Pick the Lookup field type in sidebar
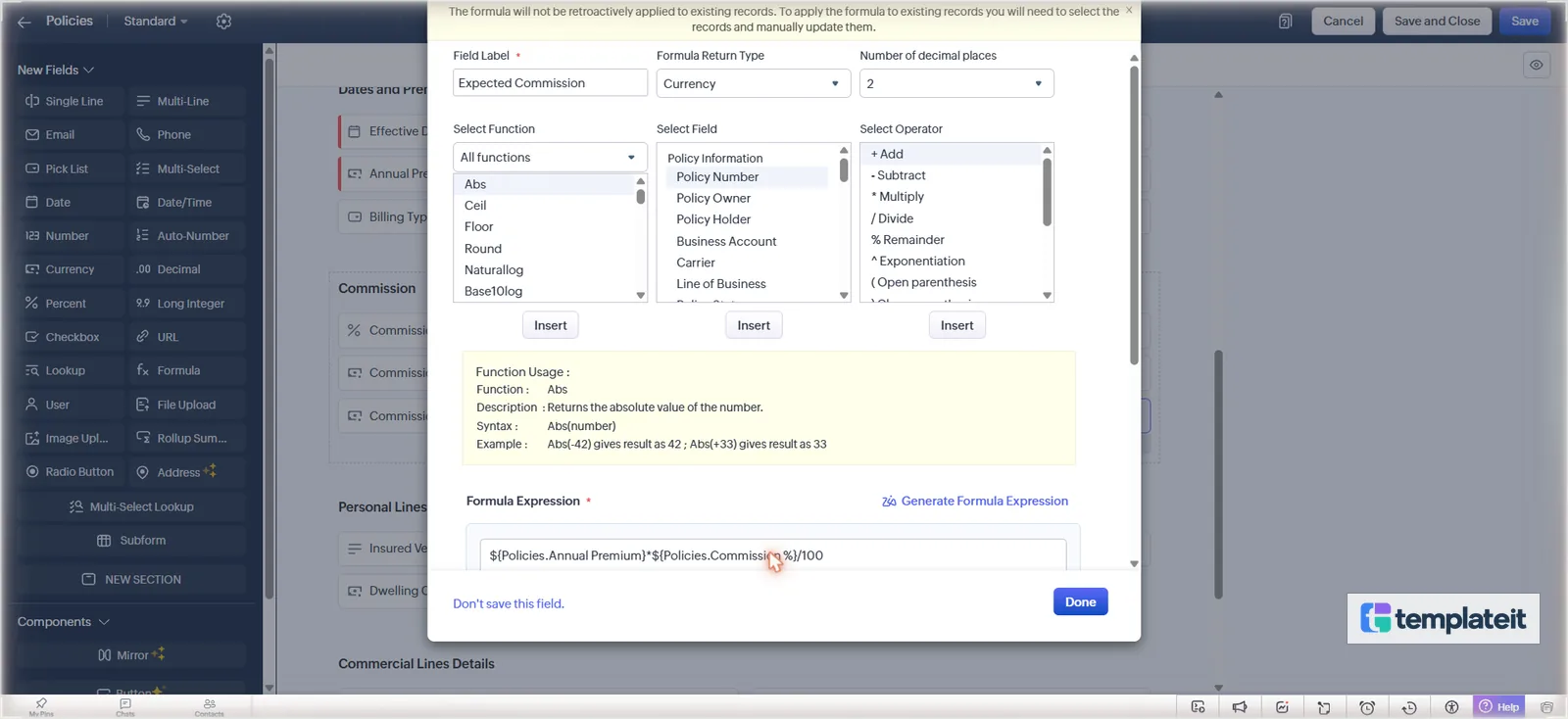Viewport: 1568px width, 719px height. point(72,370)
